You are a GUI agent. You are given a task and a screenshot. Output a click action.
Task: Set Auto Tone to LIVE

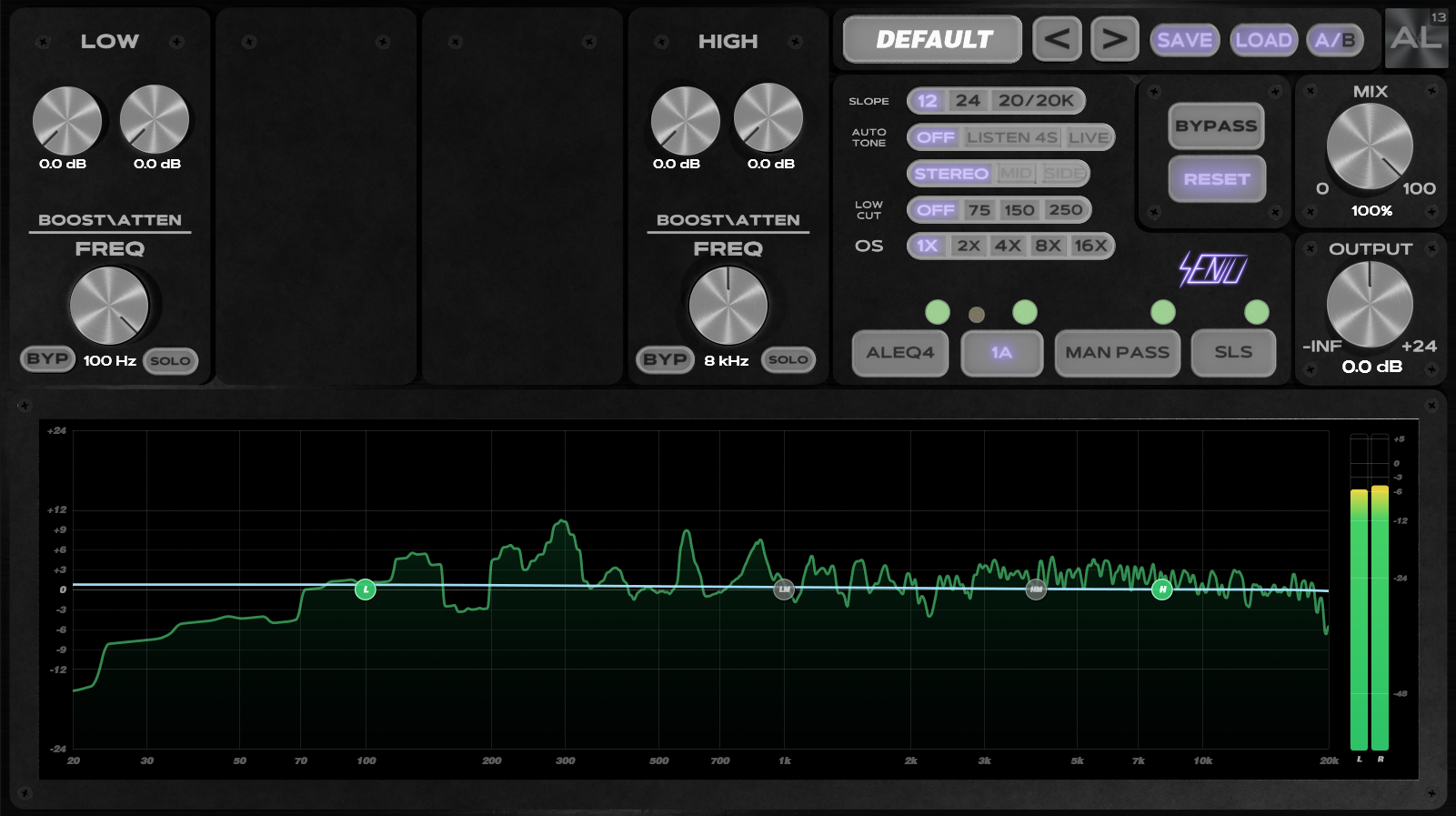[1089, 137]
